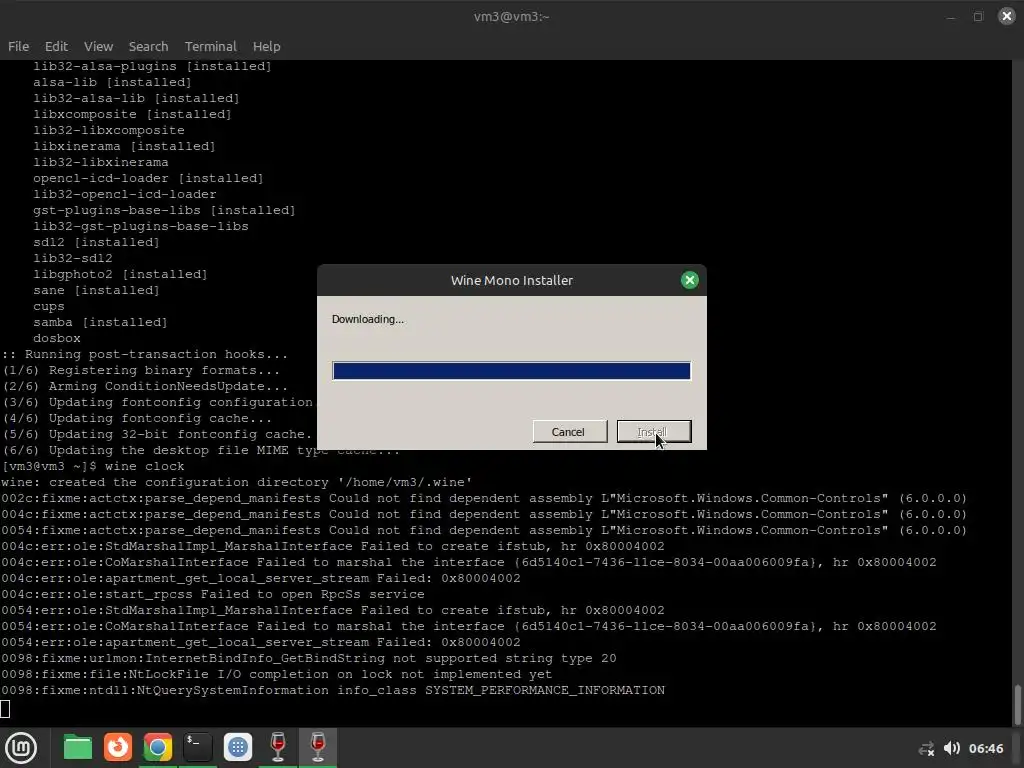Click the 'created the configuration directory' line

coord(236,482)
